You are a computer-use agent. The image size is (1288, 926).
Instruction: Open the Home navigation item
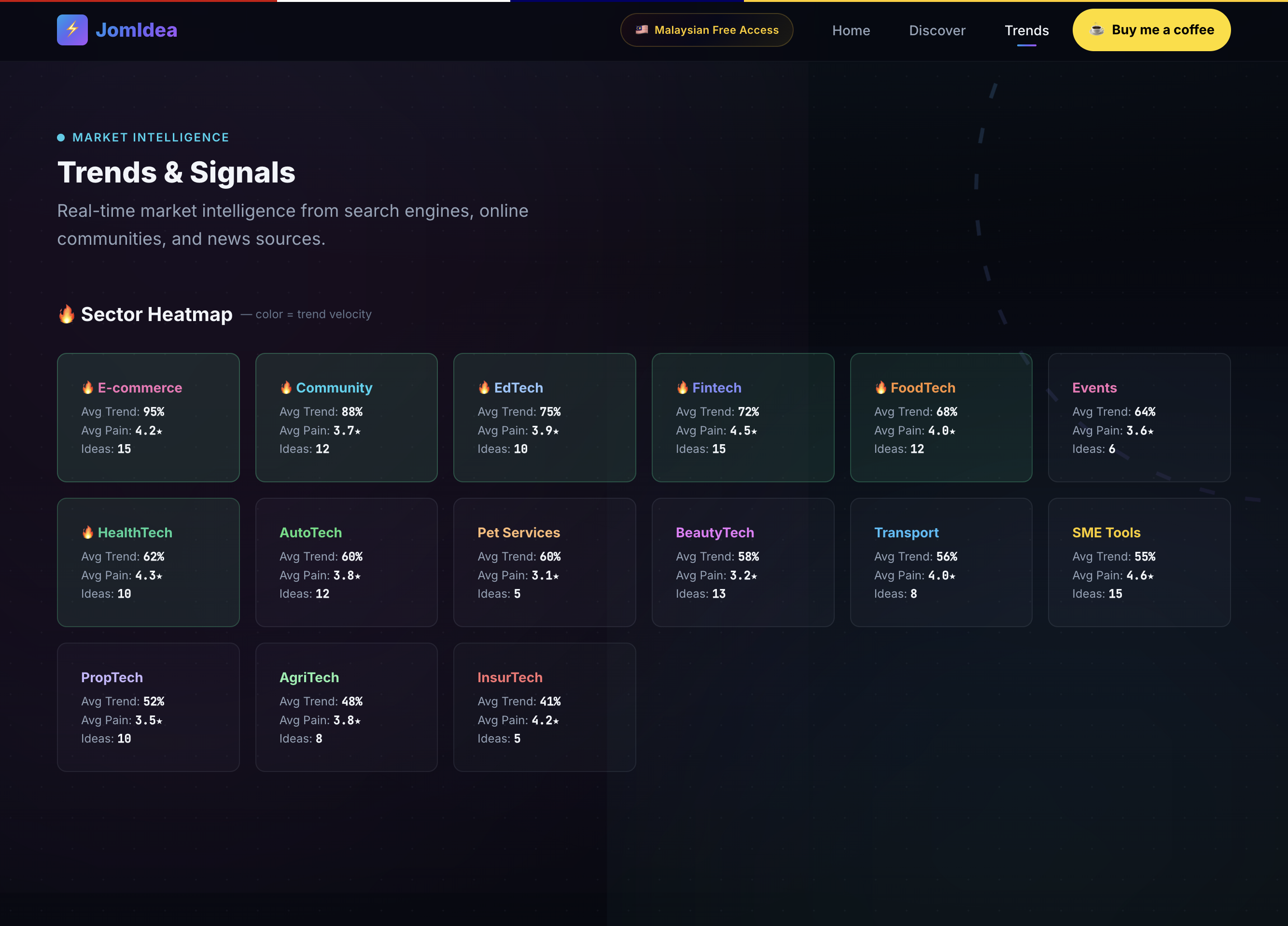coord(851,30)
